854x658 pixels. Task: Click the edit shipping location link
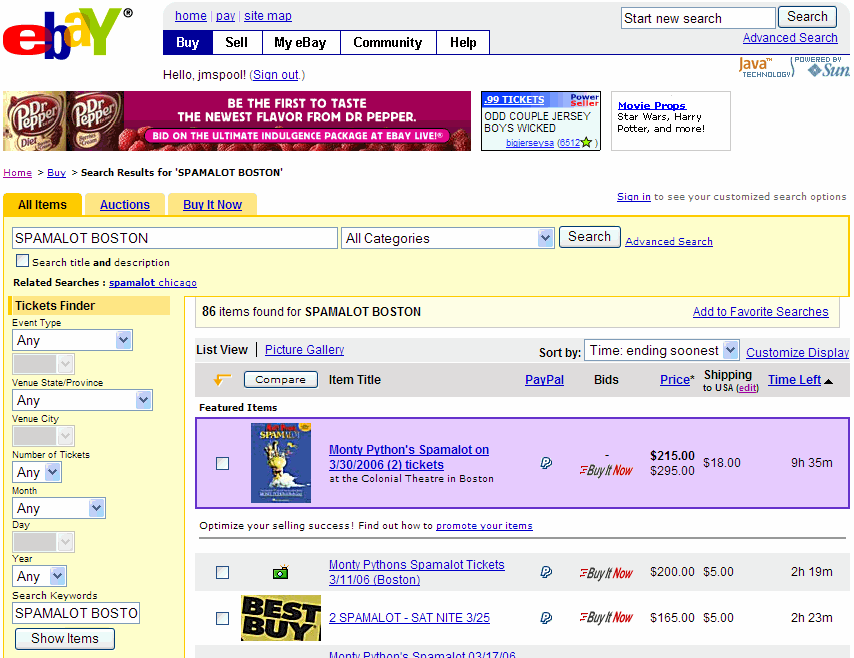tap(747, 388)
